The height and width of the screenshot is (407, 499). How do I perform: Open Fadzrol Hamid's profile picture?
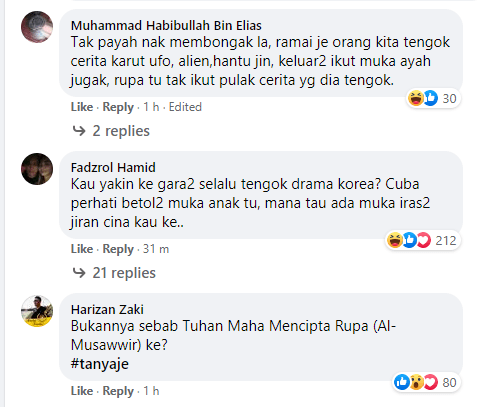pyautogui.click(x=37, y=169)
